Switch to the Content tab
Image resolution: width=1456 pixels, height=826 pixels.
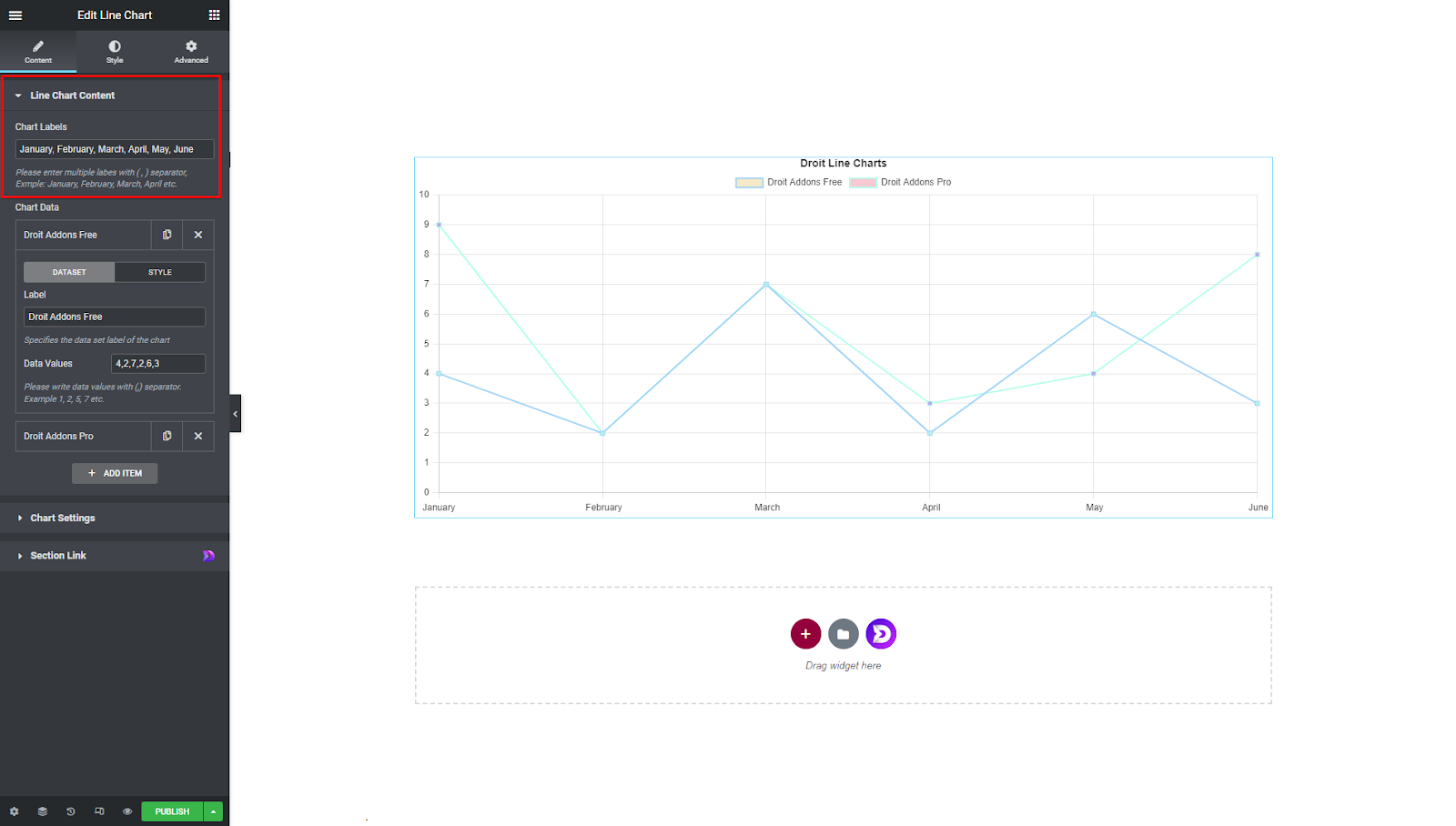[x=38, y=52]
